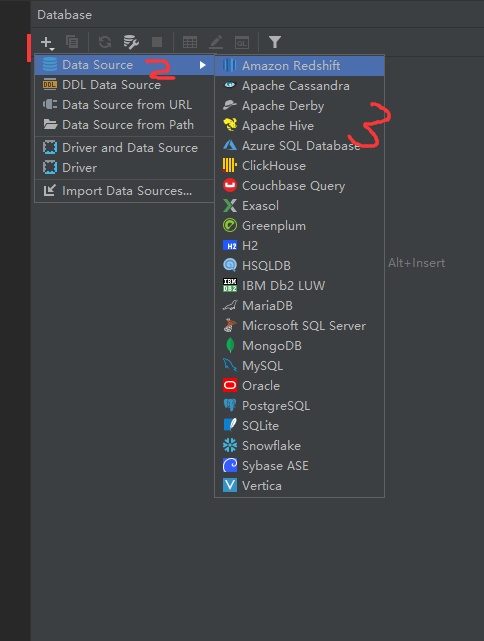Image resolution: width=484 pixels, height=641 pixels.
Task: Pick Snowflake data source
Action: 299,446
